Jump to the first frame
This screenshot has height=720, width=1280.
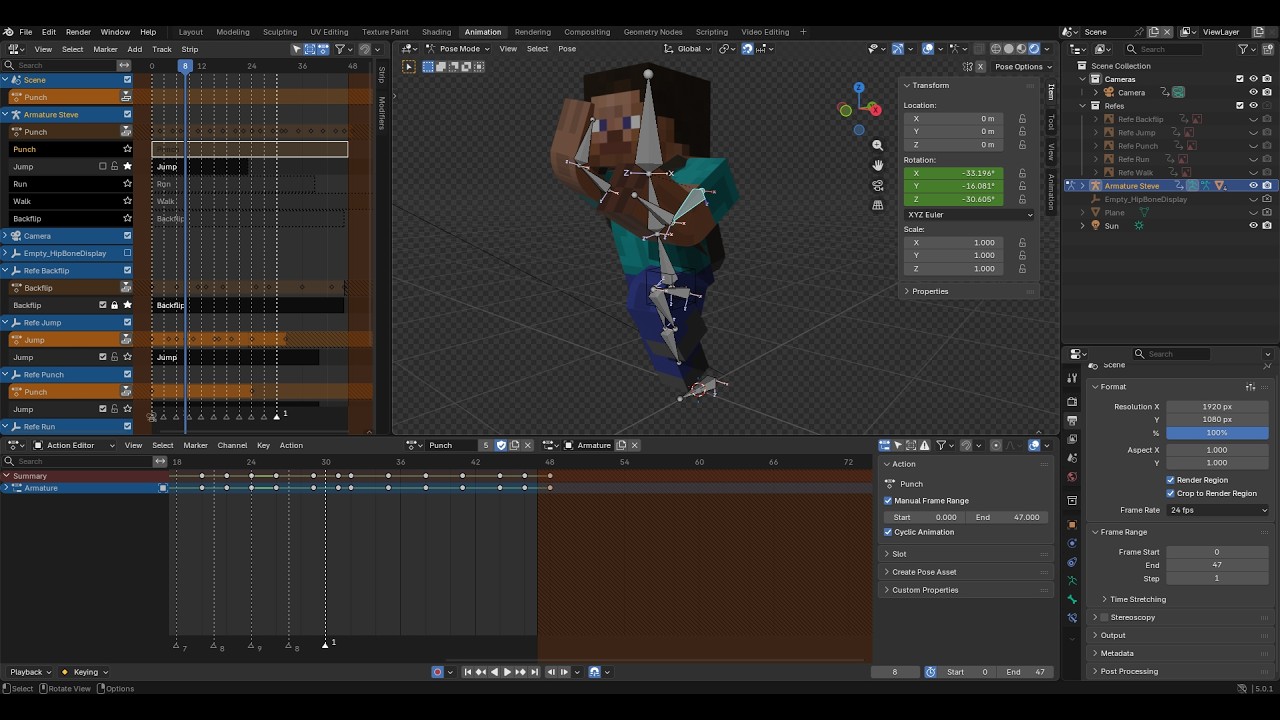click(x=467, y=672)
